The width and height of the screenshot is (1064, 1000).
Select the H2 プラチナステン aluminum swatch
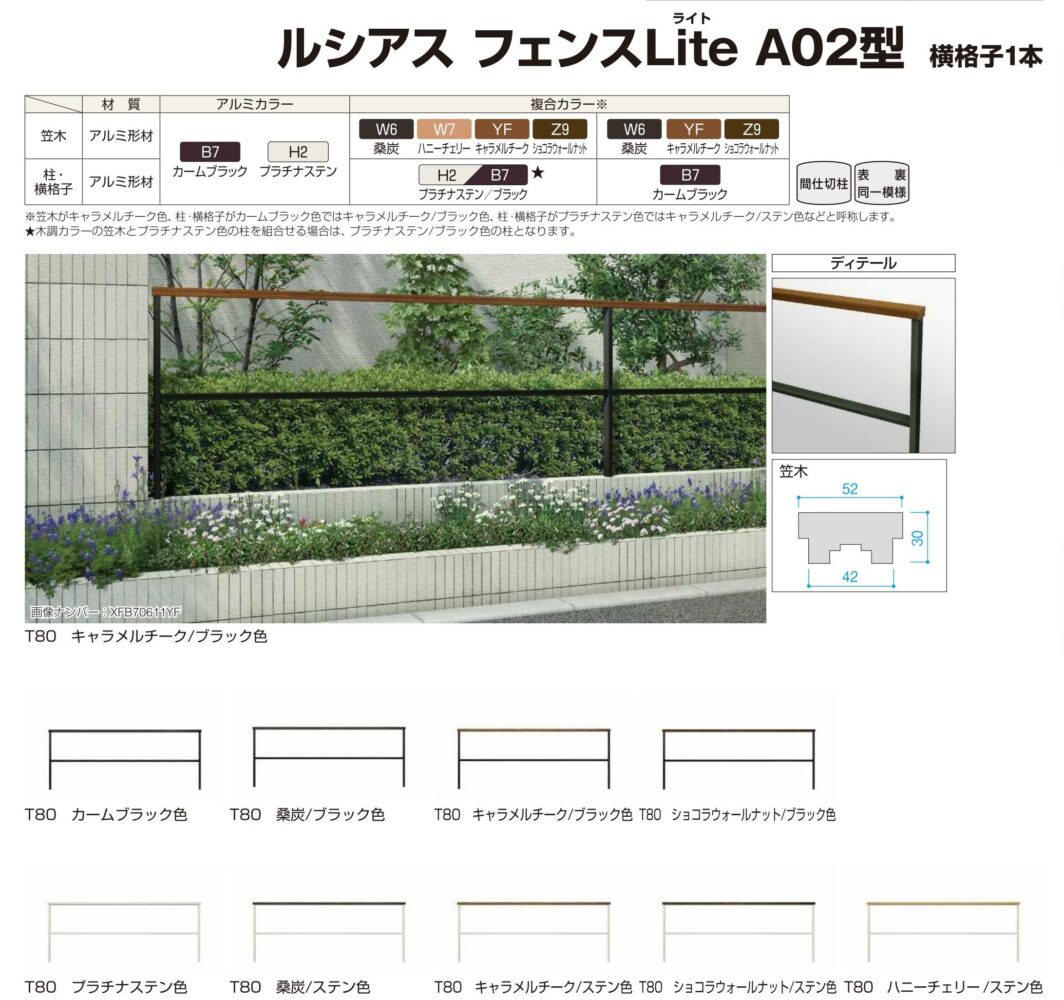click(x=298, y=151)
